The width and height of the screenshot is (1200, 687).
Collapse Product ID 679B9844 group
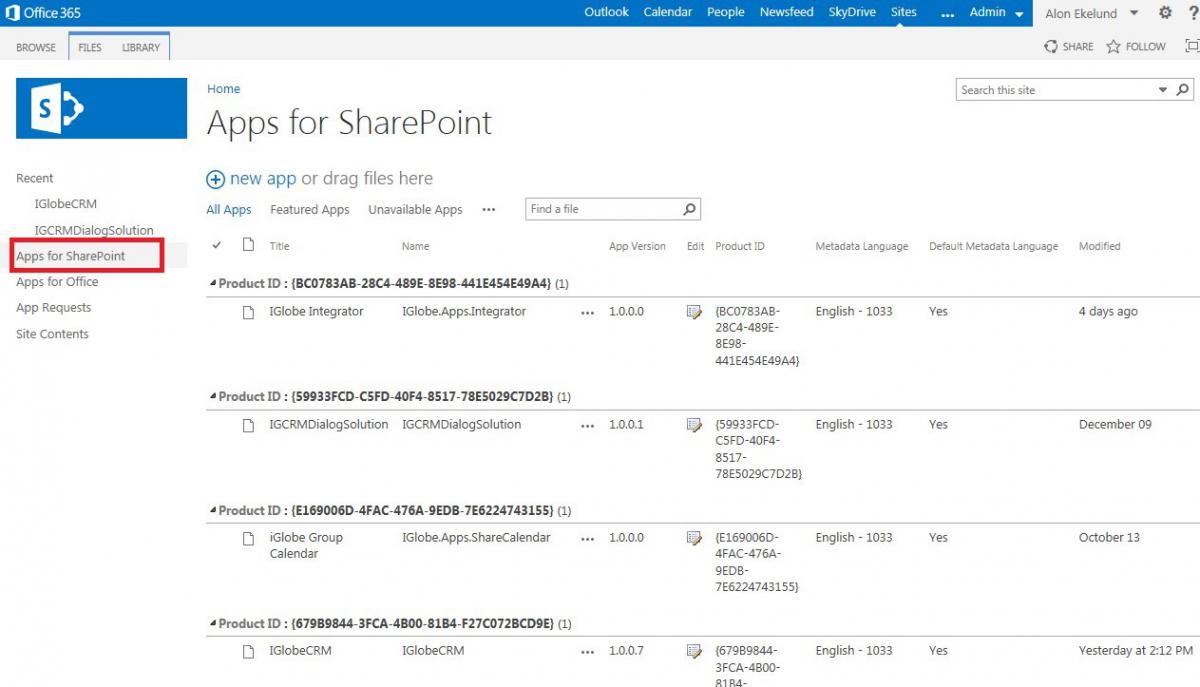pos(212,623)
